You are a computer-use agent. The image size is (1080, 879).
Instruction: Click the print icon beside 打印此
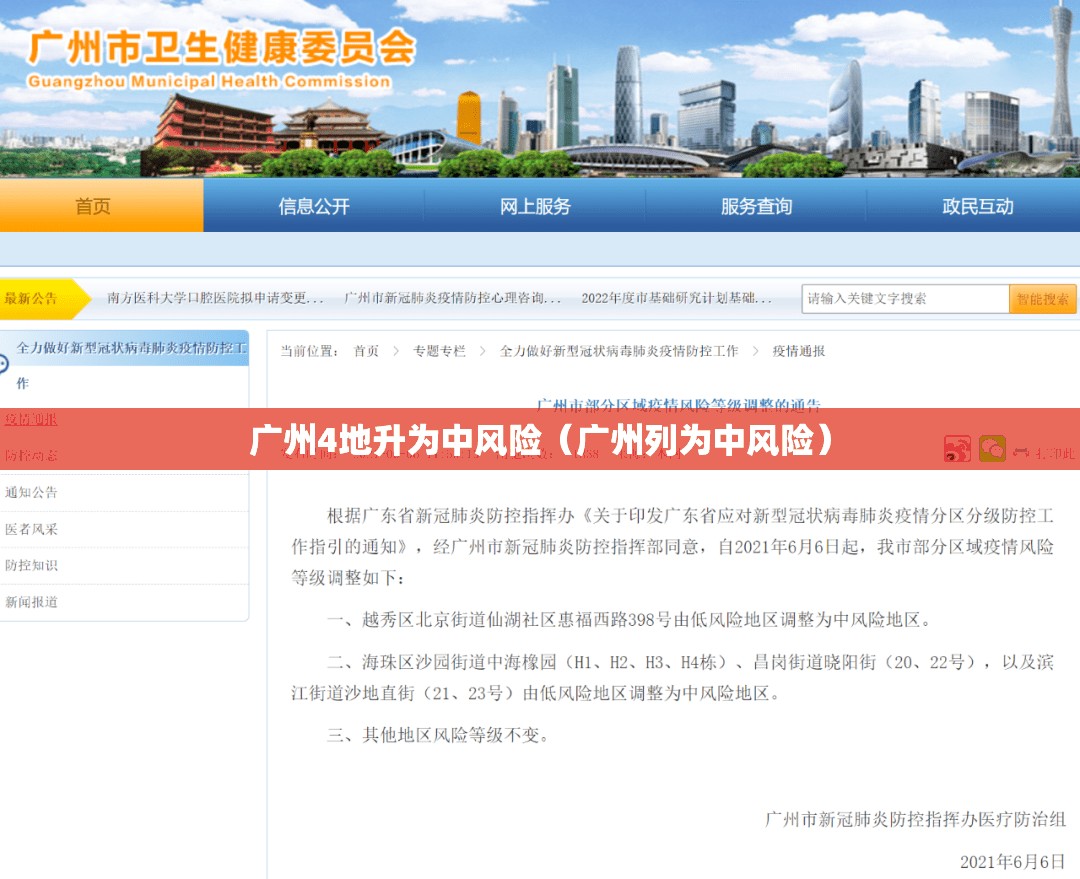coord(1021,453)
